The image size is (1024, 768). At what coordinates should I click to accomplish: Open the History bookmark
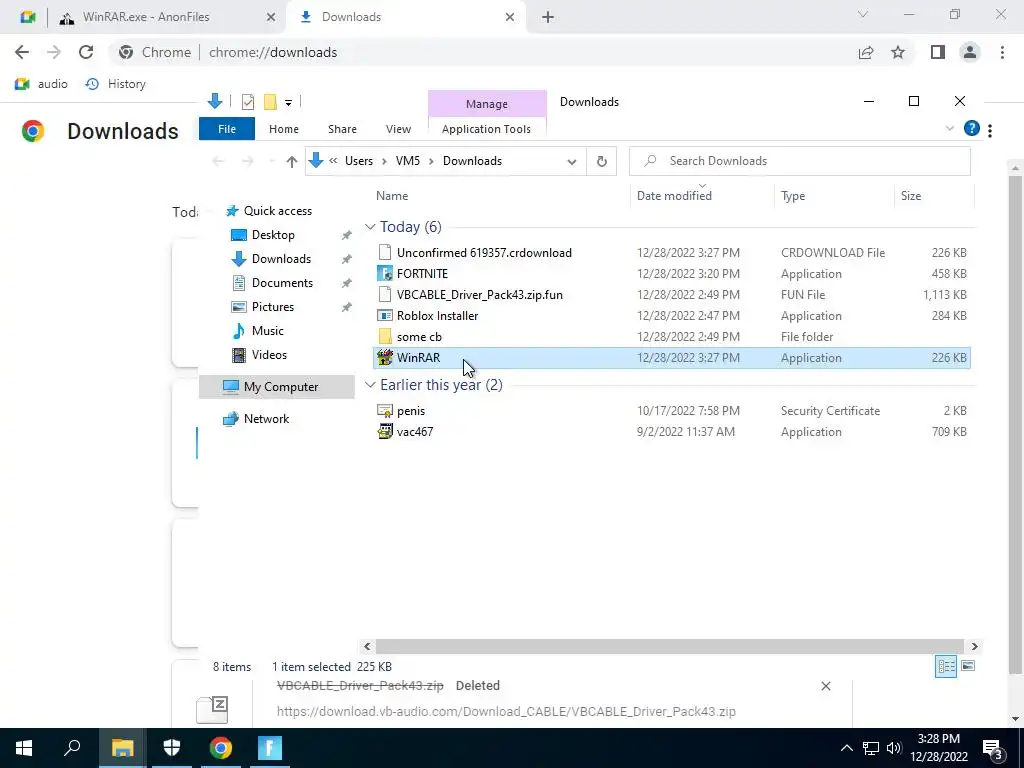click(x=116, y=84)
